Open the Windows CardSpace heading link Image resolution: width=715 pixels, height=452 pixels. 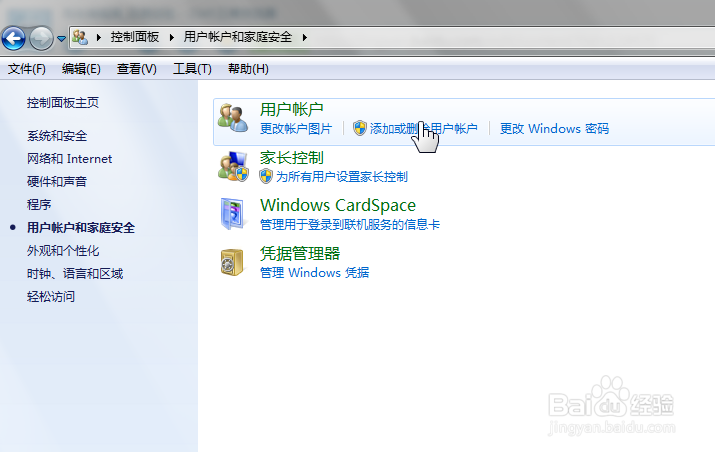338,205
